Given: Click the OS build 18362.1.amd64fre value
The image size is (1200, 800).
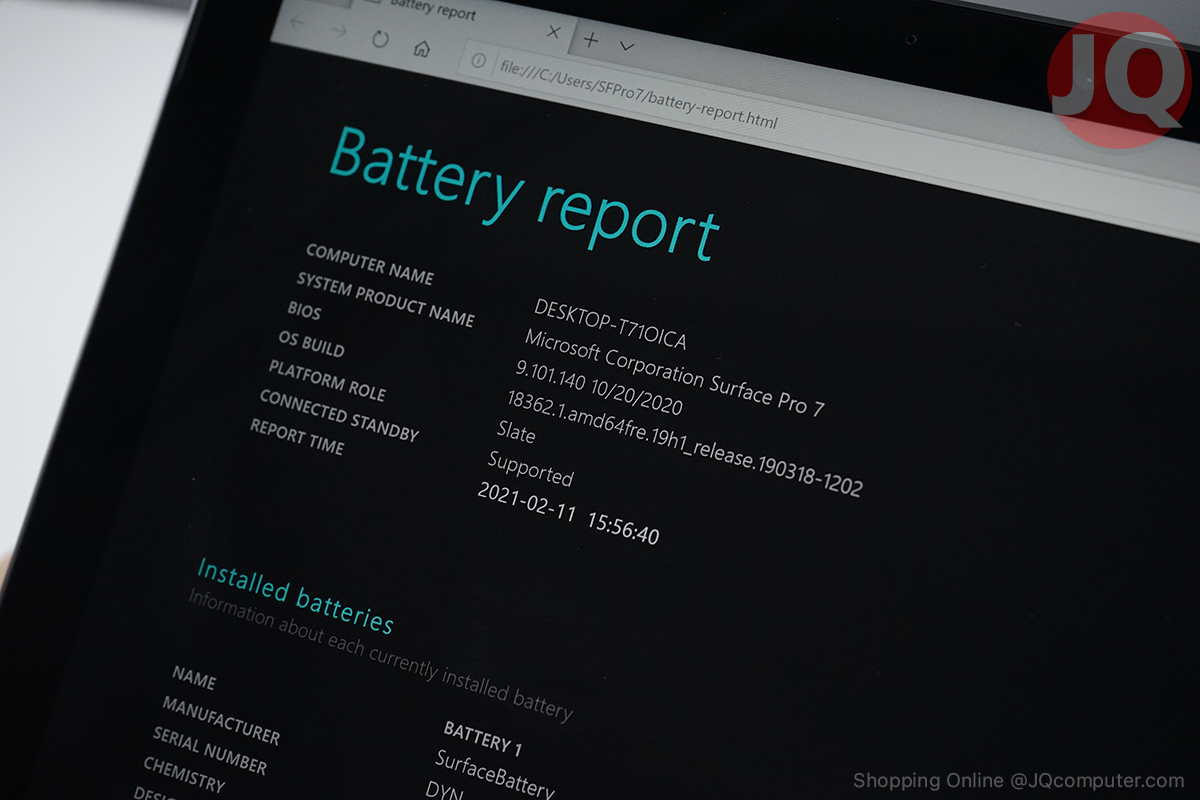Looking at the screenshot, I should pos(684,443).
